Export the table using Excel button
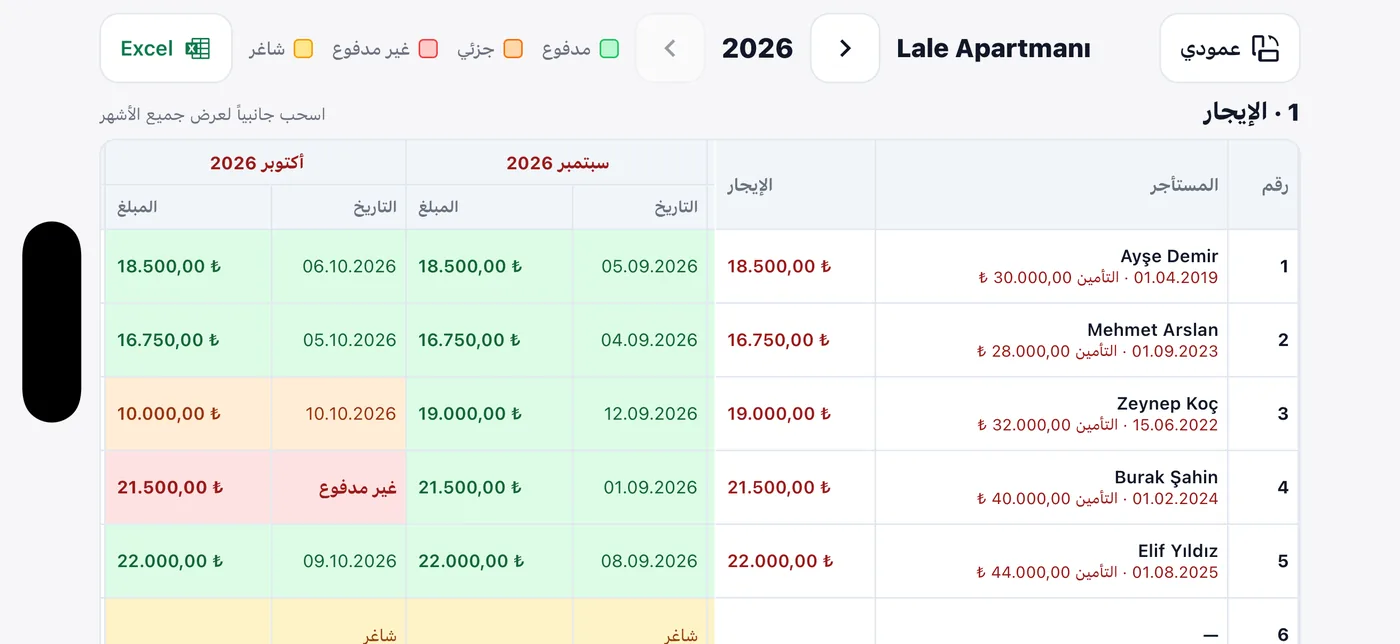This screenshot has height=644, width=1400. [x=166, y=48]
